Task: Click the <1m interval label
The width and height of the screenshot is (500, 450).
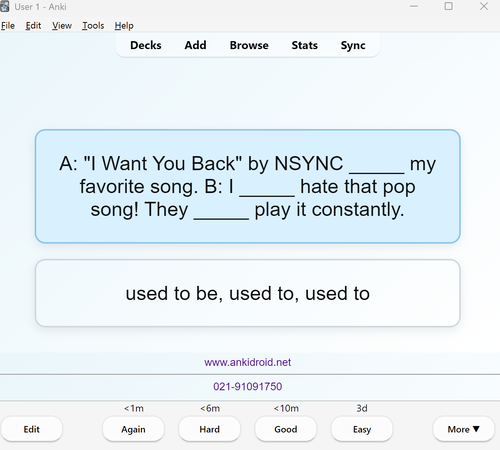Action: pyautogui.click(x=134, y=408)
